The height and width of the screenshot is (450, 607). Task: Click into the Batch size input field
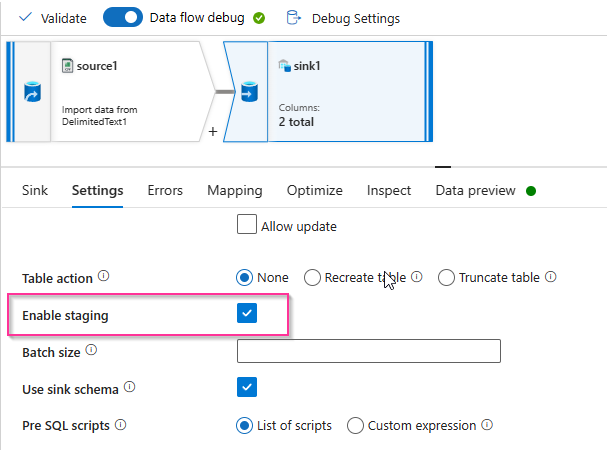[368, 351]
